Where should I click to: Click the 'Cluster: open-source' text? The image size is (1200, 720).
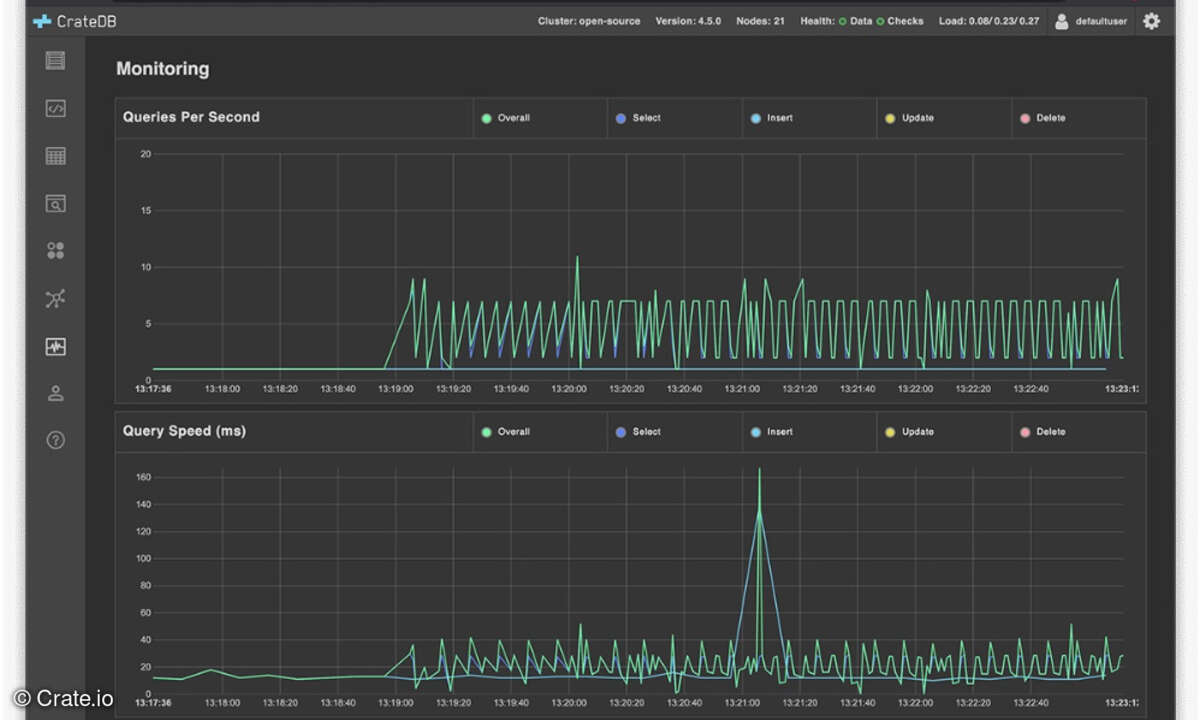589,21
